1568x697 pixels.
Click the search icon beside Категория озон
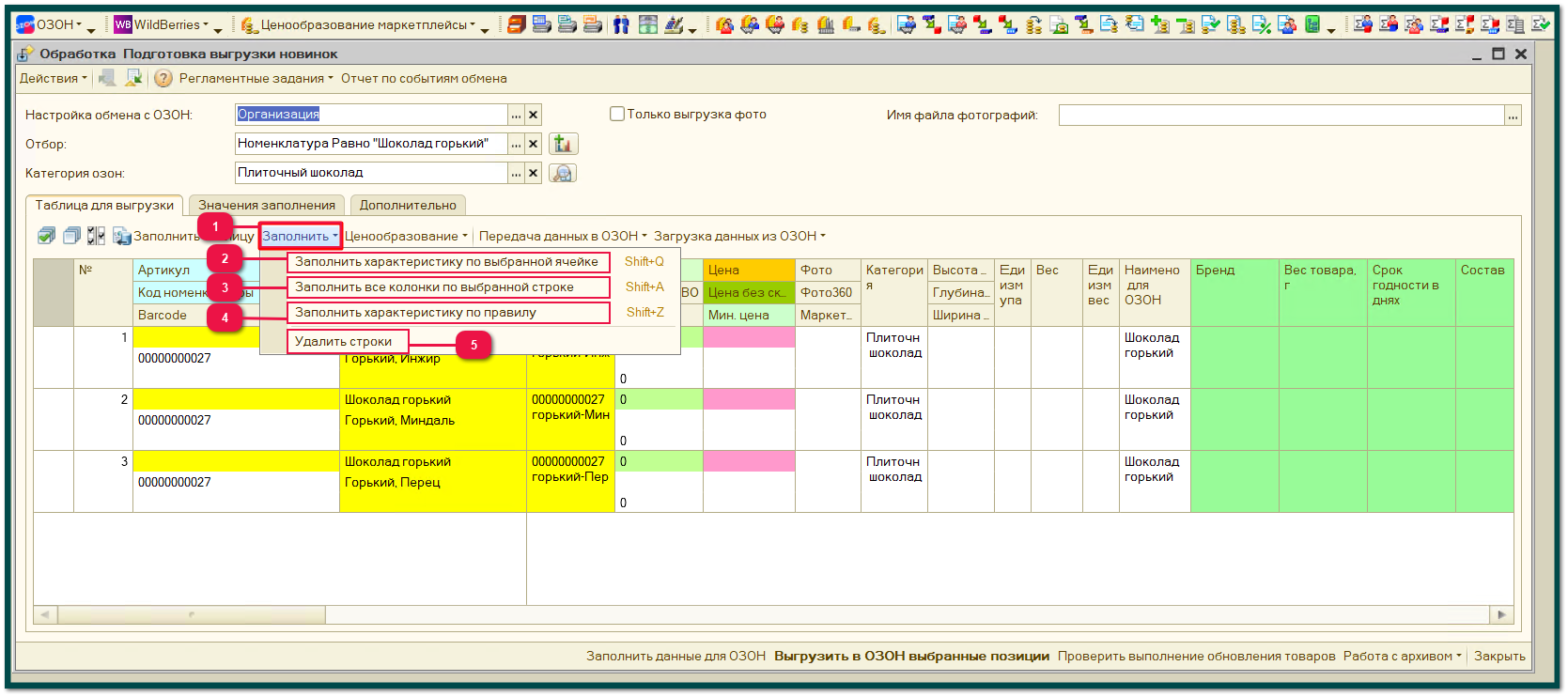tap(563, 173)
